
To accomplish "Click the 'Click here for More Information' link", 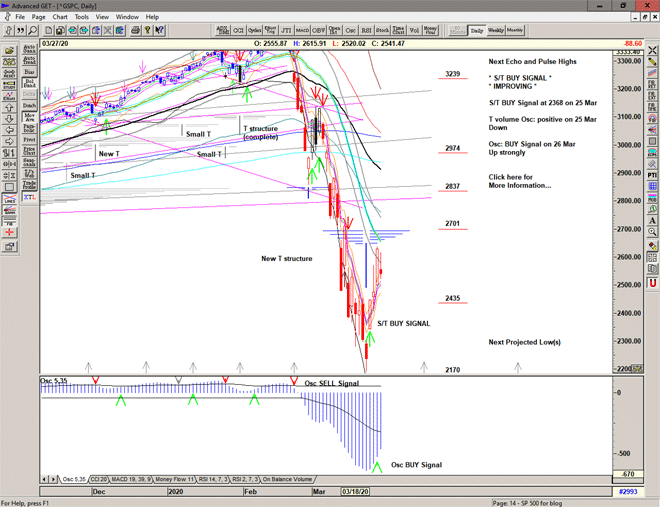I will tap(519, 181).
